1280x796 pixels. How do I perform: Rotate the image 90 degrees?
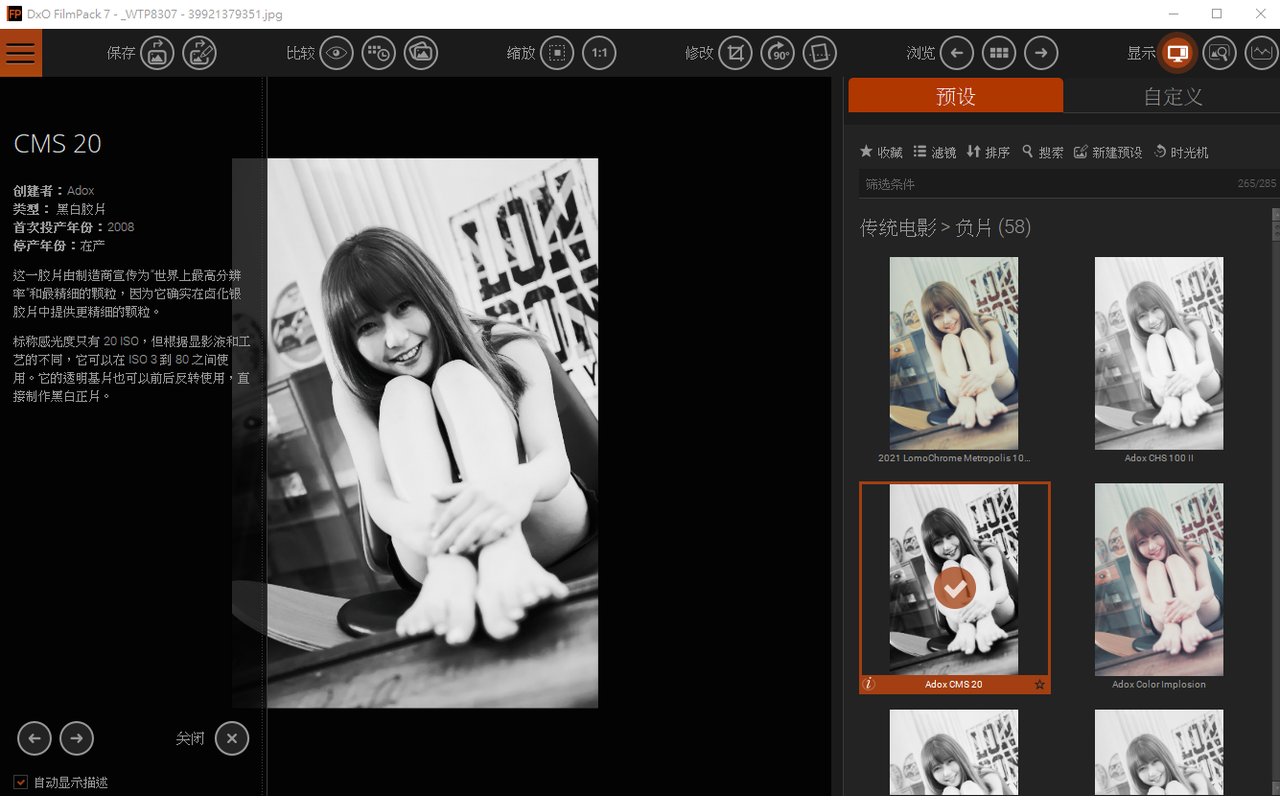pos(778,53)
